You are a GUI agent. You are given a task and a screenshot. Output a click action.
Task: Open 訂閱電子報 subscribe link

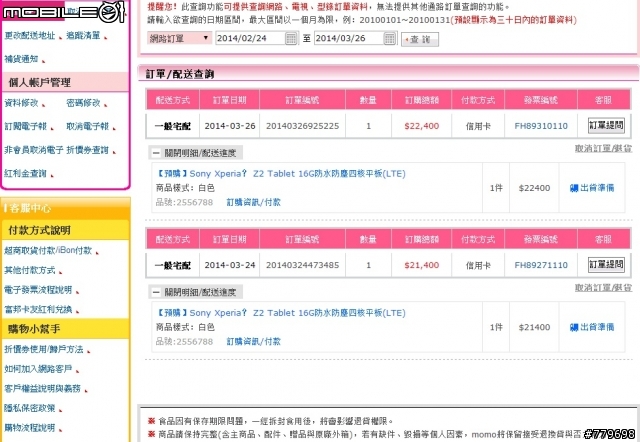coord(26,127)
